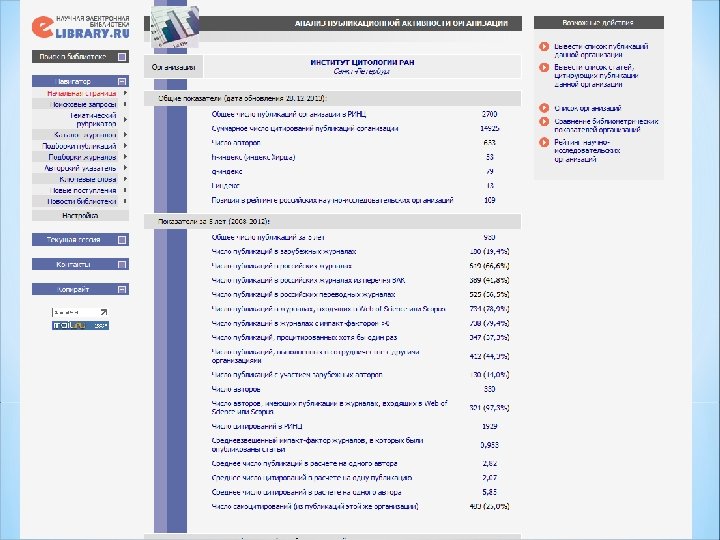Viewport: 720px width, 540px height.
Task: Collapse the 'Копирайт' panel minus toggle
Action: [122, 289]
